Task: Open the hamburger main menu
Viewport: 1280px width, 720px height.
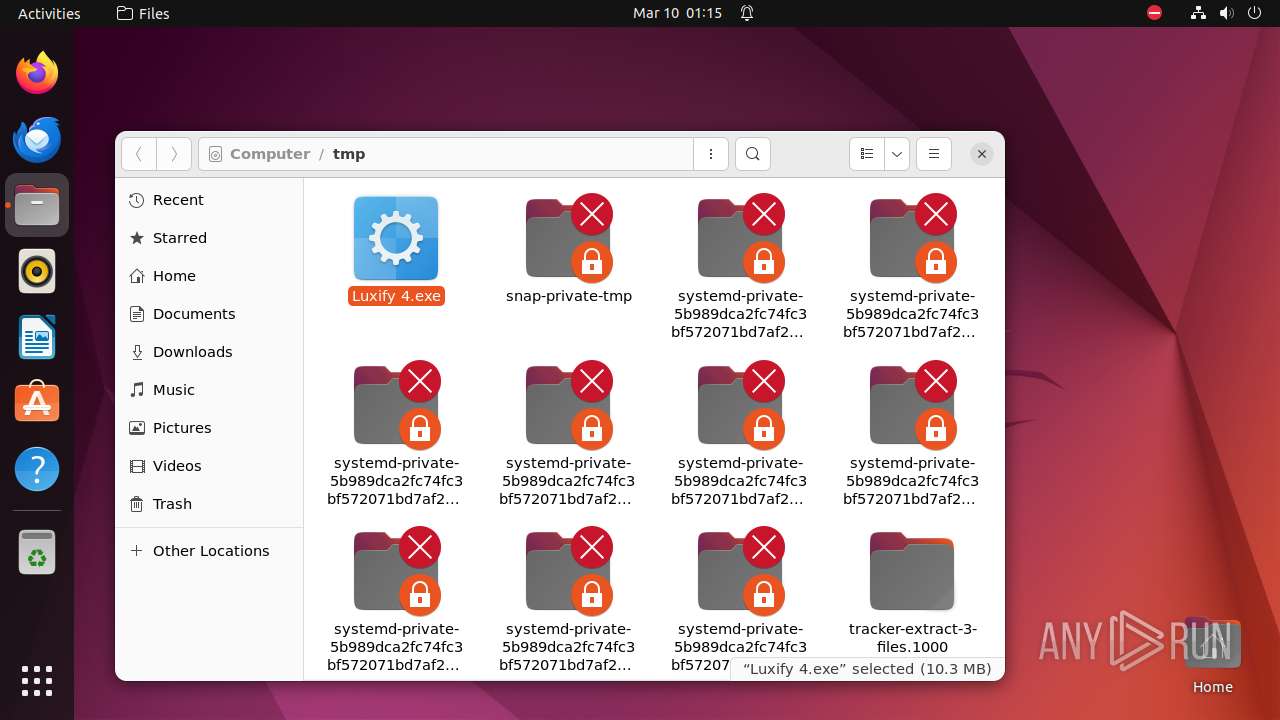Action: 934,154
